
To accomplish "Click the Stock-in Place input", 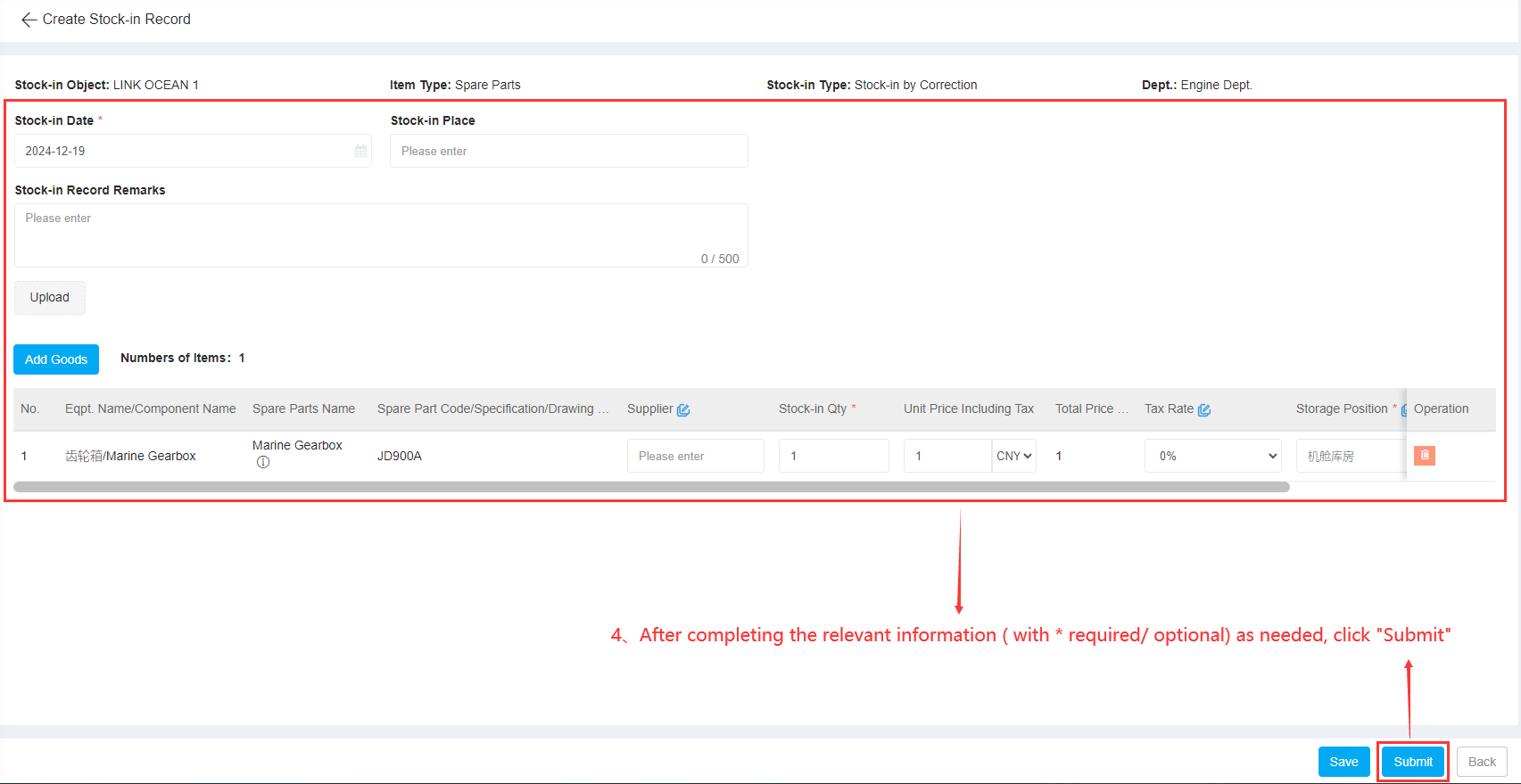I will 569,151.
